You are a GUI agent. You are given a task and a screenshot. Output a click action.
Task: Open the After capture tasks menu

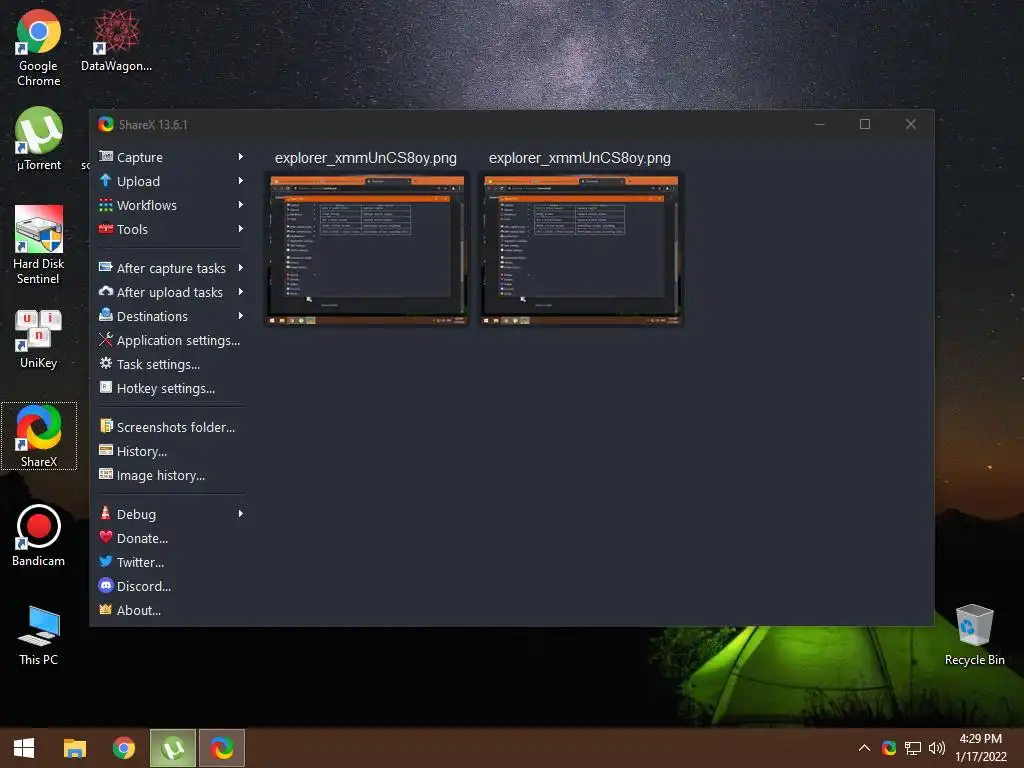coord(172,268)
